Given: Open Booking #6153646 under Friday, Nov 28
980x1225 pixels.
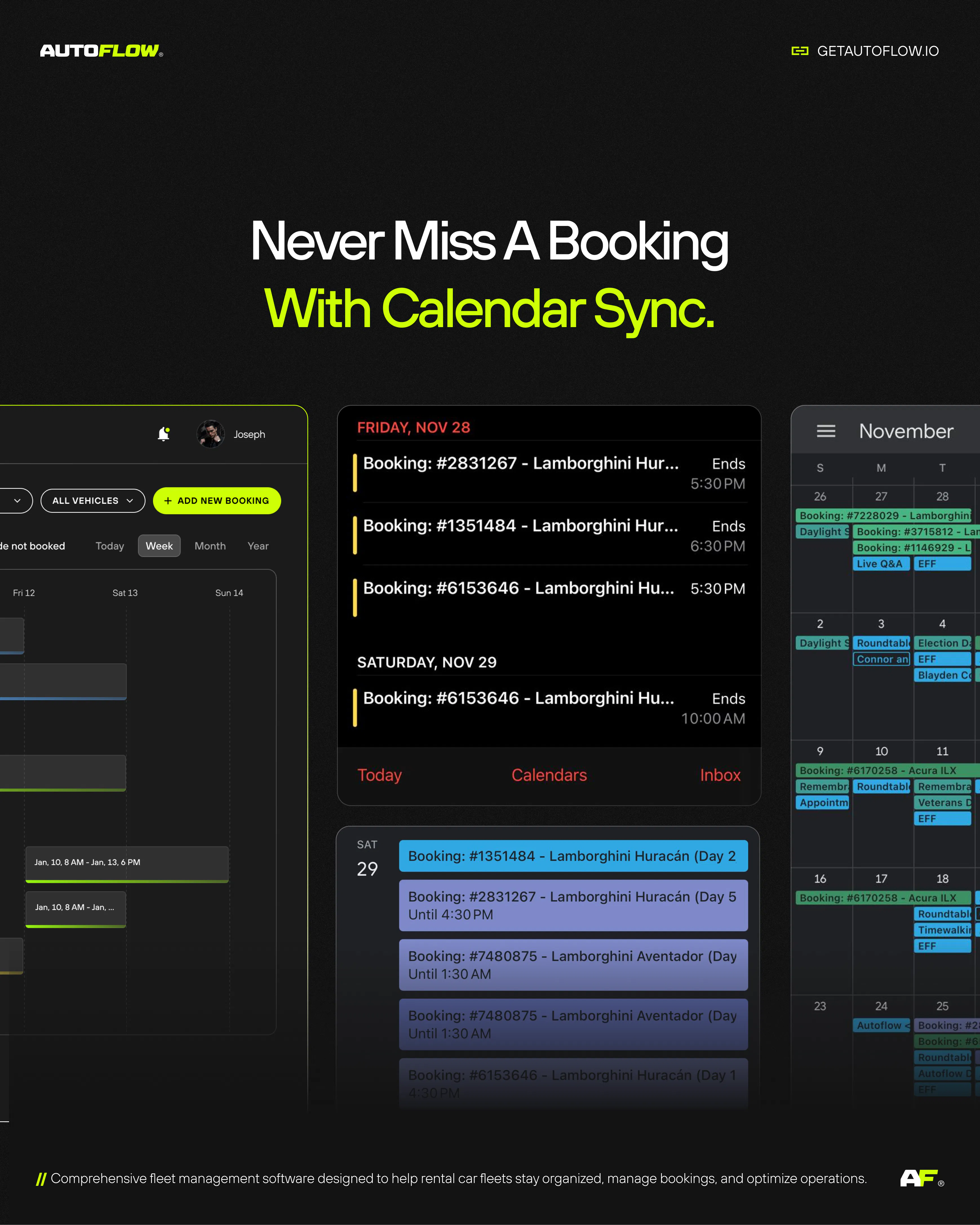Looking at the screenshot, I should 549,597.
